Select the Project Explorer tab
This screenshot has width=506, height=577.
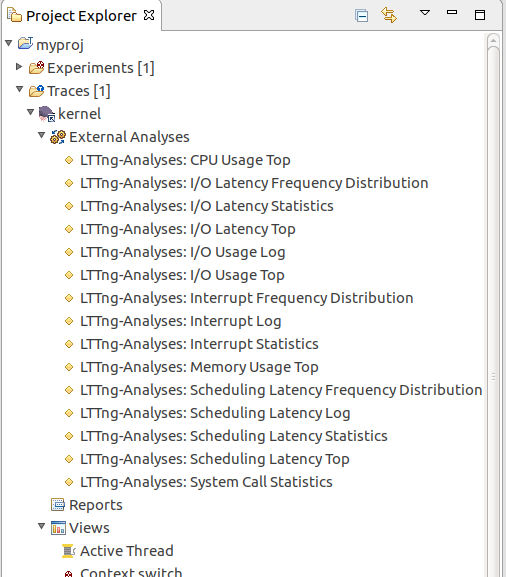coord(81,16)
